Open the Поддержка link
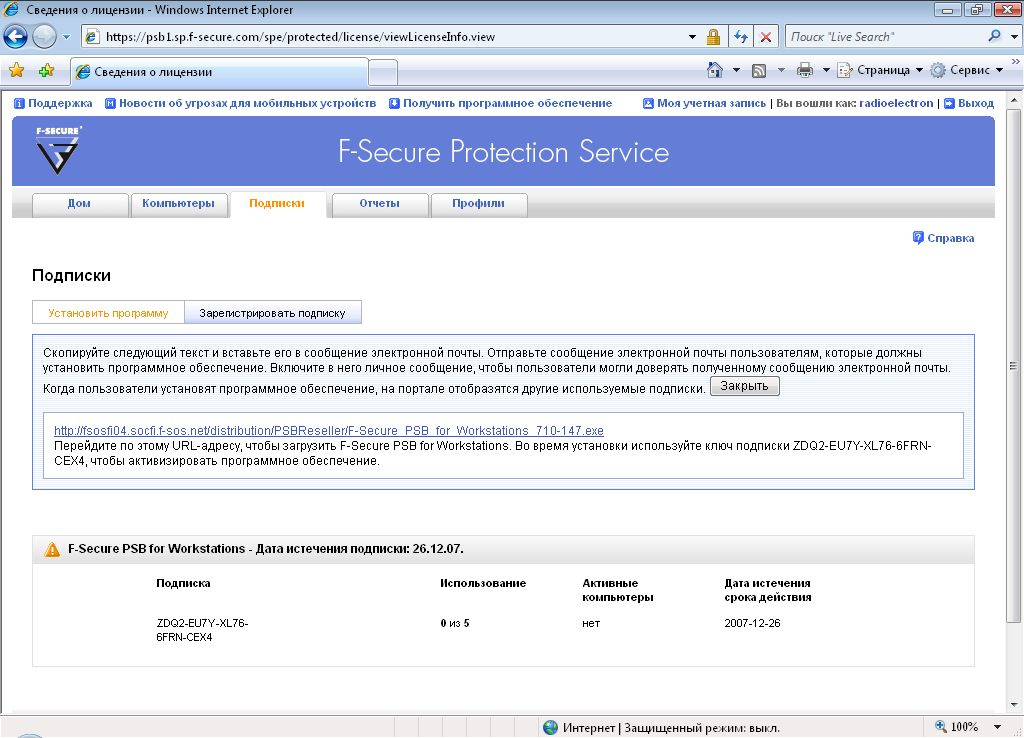 point(60,103)
